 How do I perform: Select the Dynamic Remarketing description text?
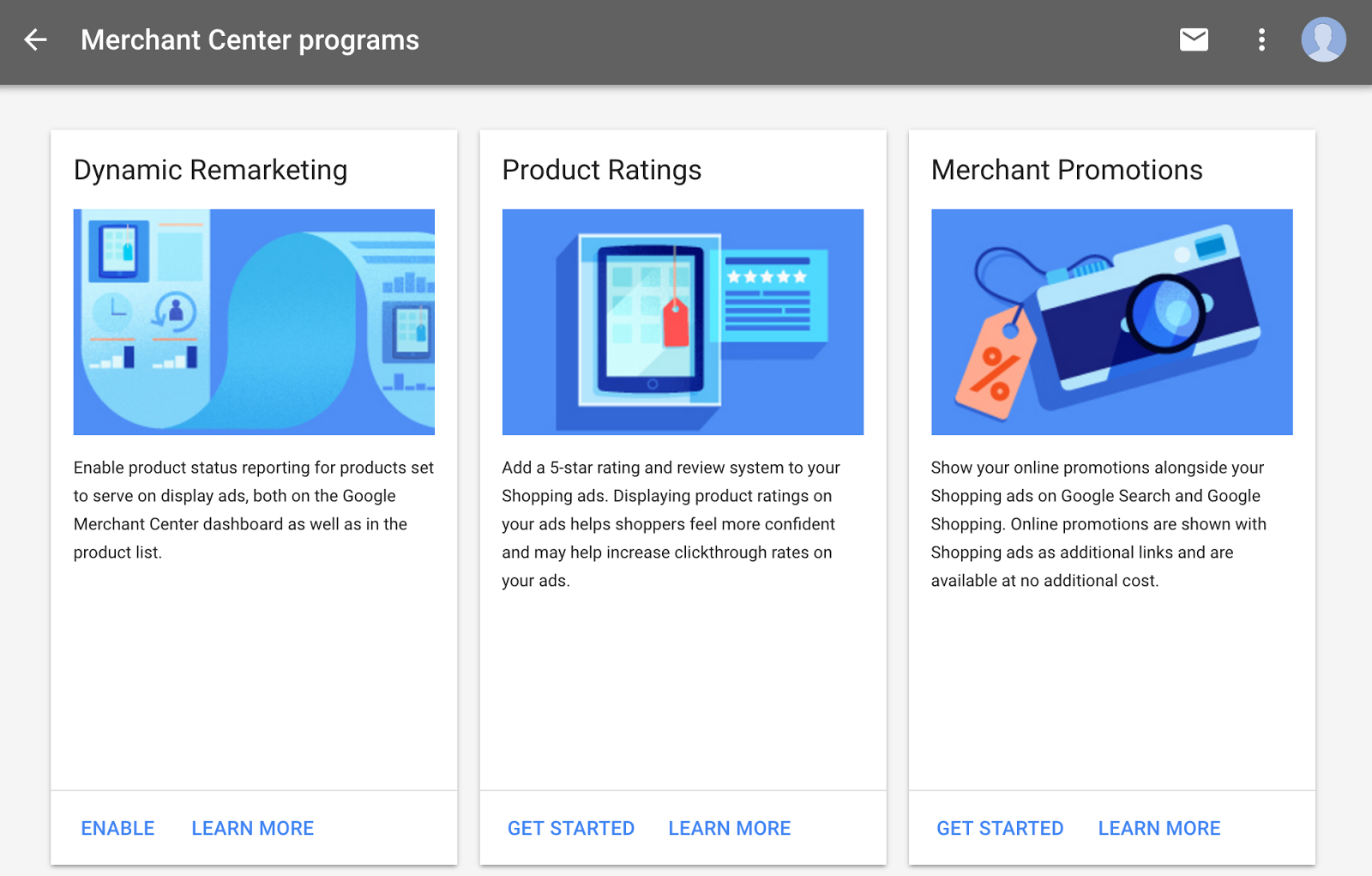point(254,510)
